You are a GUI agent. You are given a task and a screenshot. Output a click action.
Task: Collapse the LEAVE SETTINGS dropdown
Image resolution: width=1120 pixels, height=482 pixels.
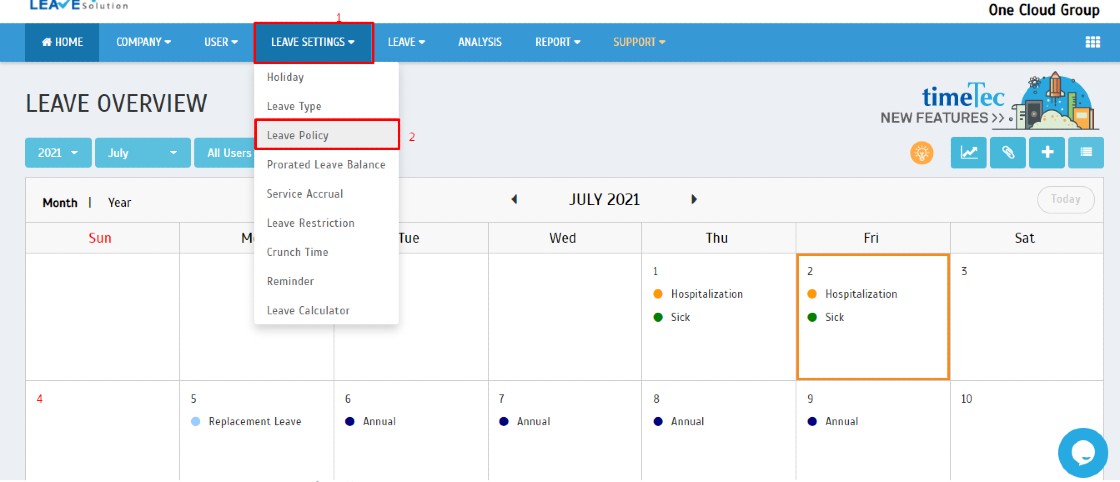[314, 42]
